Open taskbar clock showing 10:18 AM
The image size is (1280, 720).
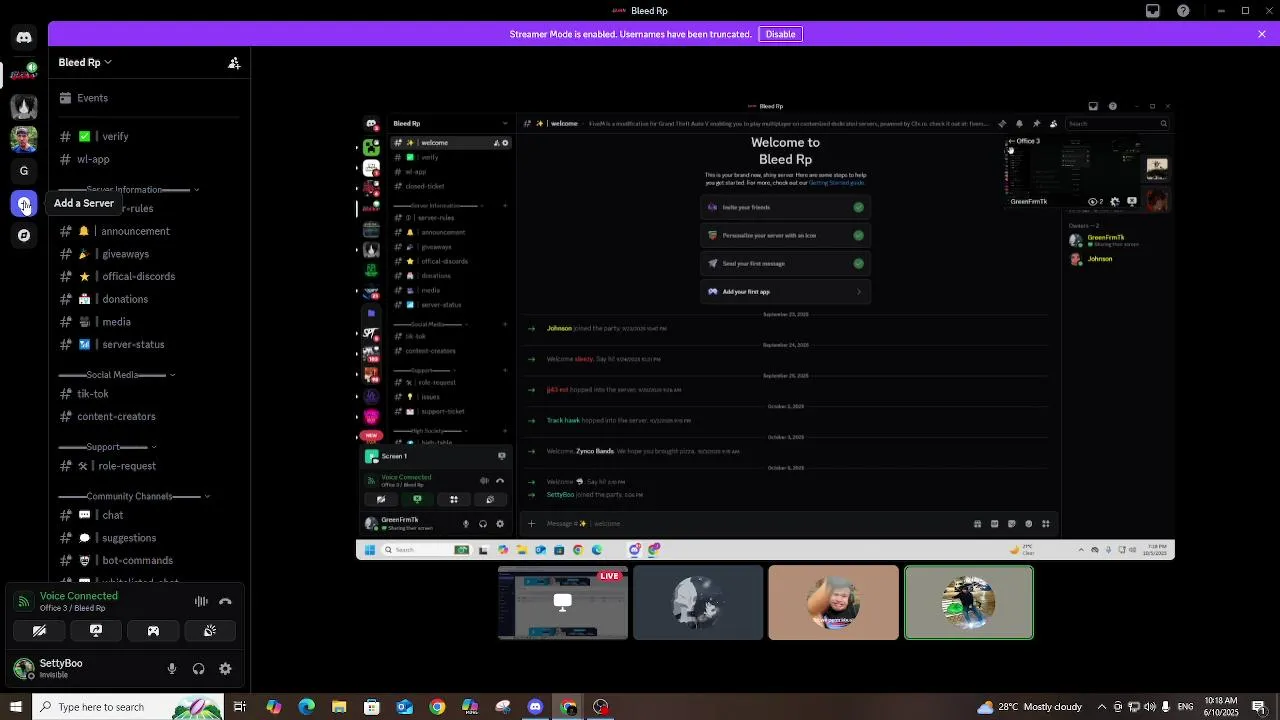pyautogui.click(x=1221, y=707)
